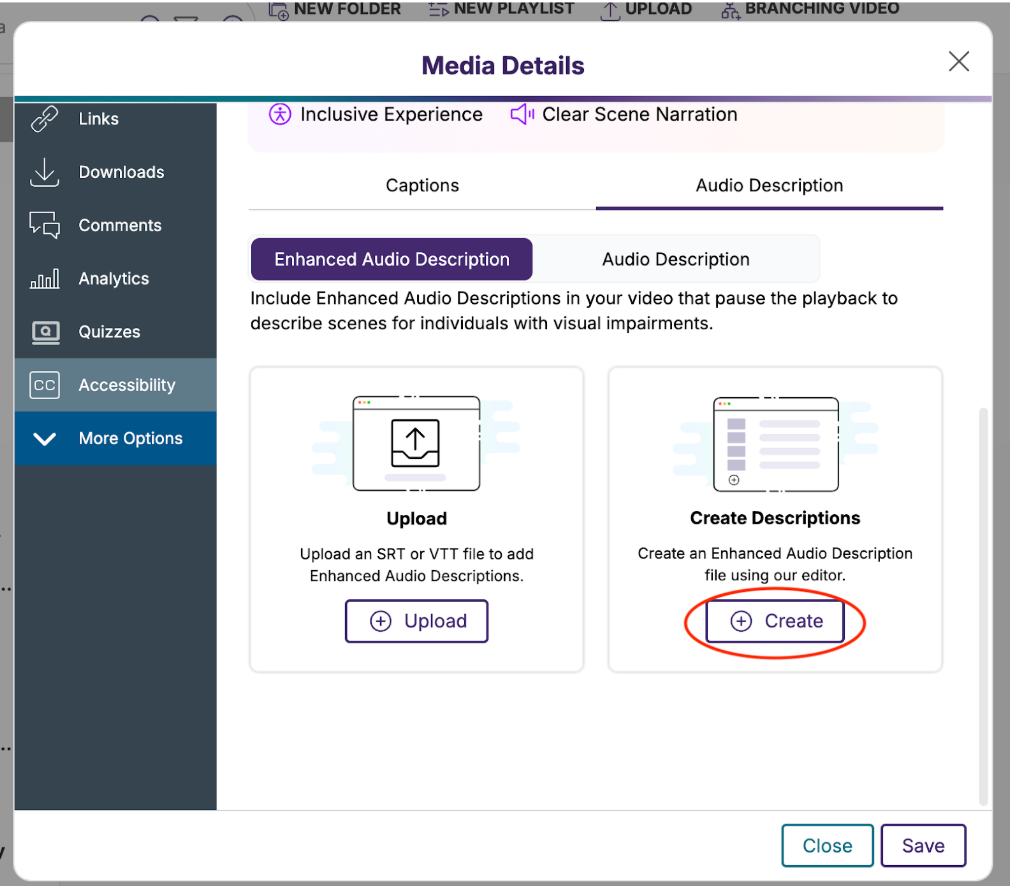The image size is (1010, 886).
Task: Click the Accessibility CC icon
Action: pyautogui.click(x=43, y=384)
